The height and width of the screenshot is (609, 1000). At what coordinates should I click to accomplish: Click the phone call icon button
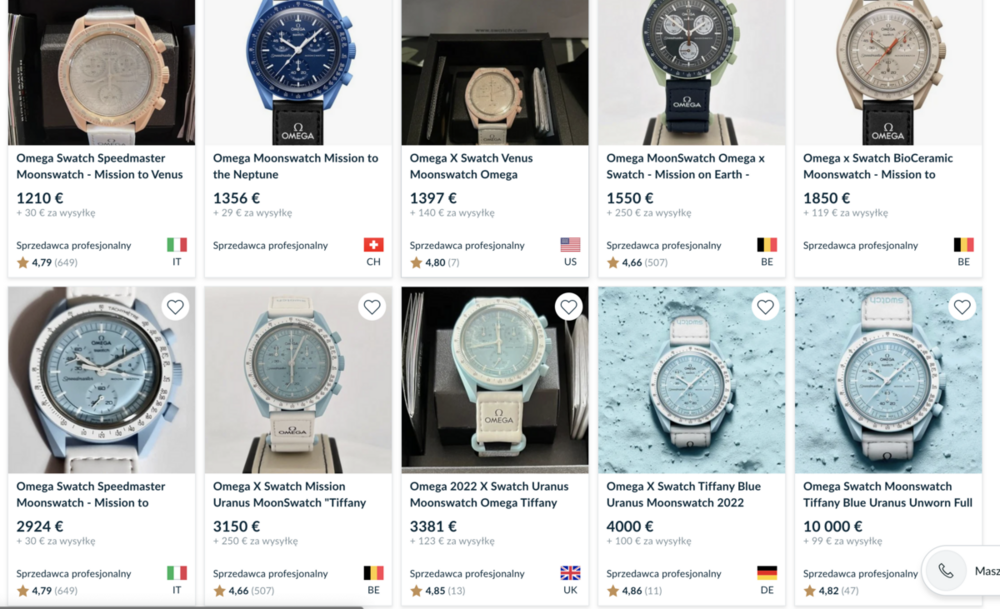coord(946,571)
